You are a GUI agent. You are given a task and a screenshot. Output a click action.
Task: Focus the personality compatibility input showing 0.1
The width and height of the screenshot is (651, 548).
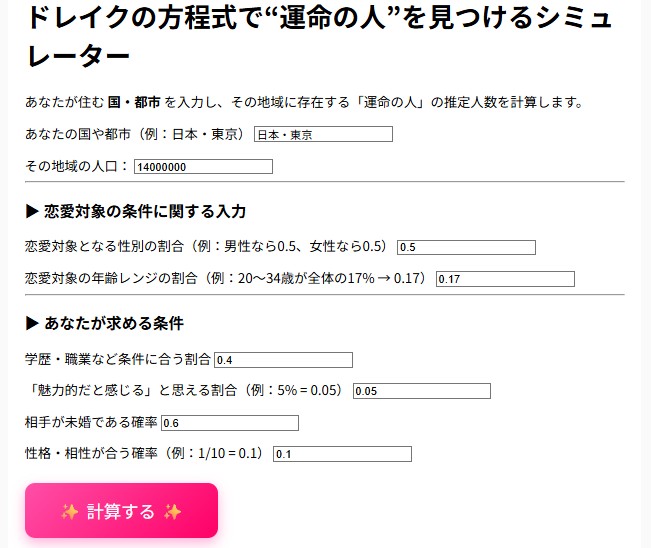click(x=342, y=454)
